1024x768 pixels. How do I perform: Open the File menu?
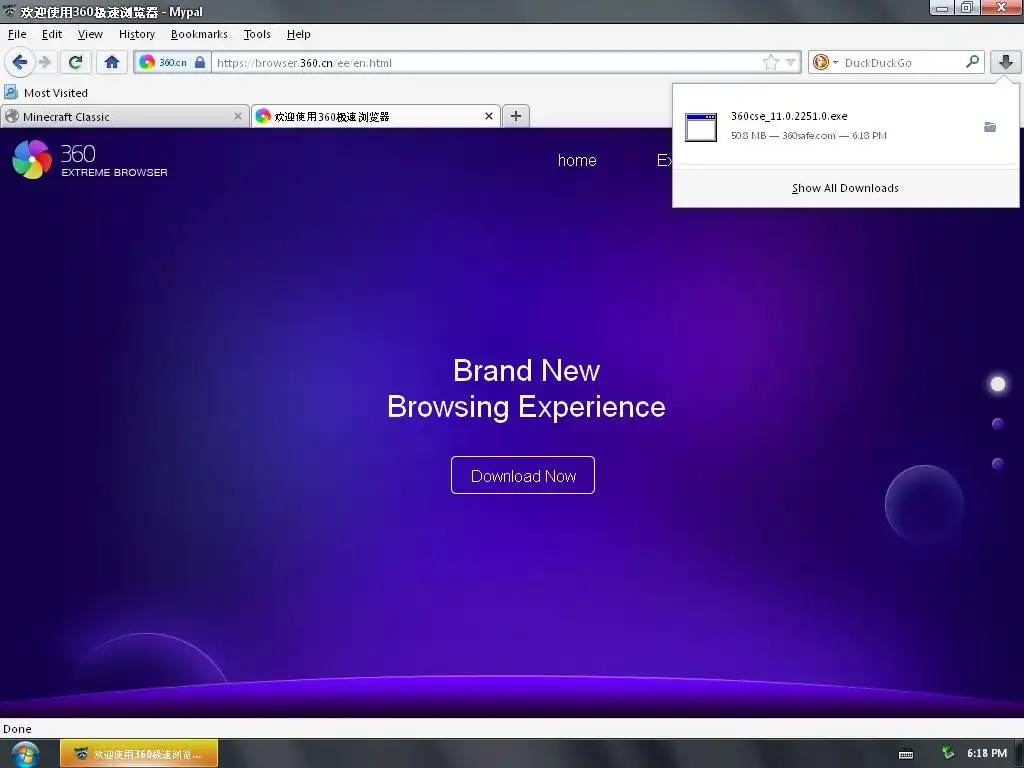[x=17, y=34]
